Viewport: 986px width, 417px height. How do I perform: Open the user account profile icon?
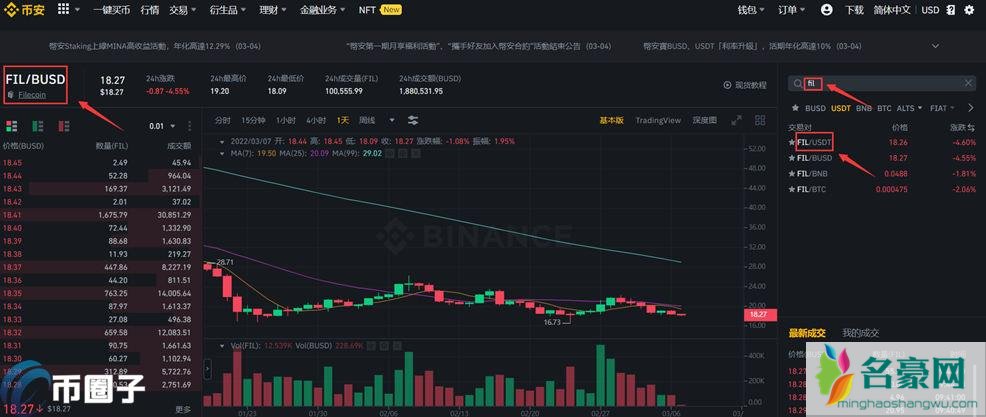(826, 9)
